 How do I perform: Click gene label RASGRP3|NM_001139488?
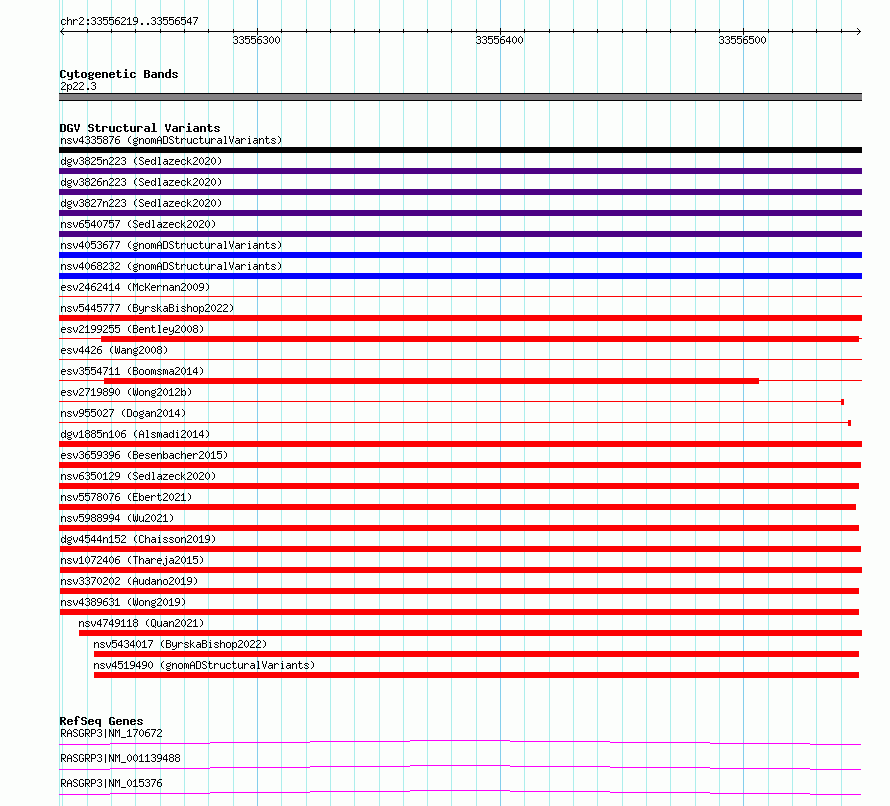coord(120,758)
